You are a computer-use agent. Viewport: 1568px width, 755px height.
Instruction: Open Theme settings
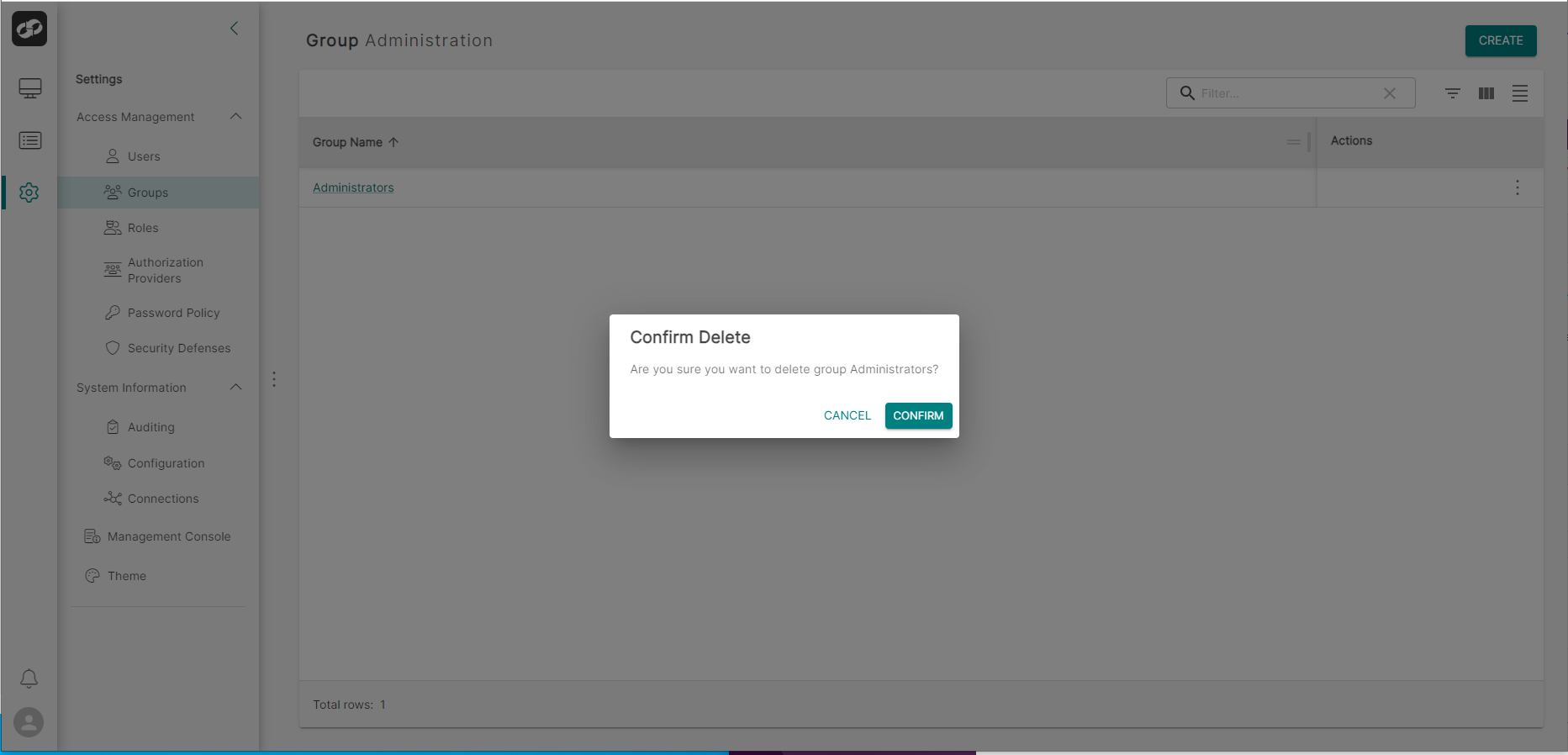point(127,576)
